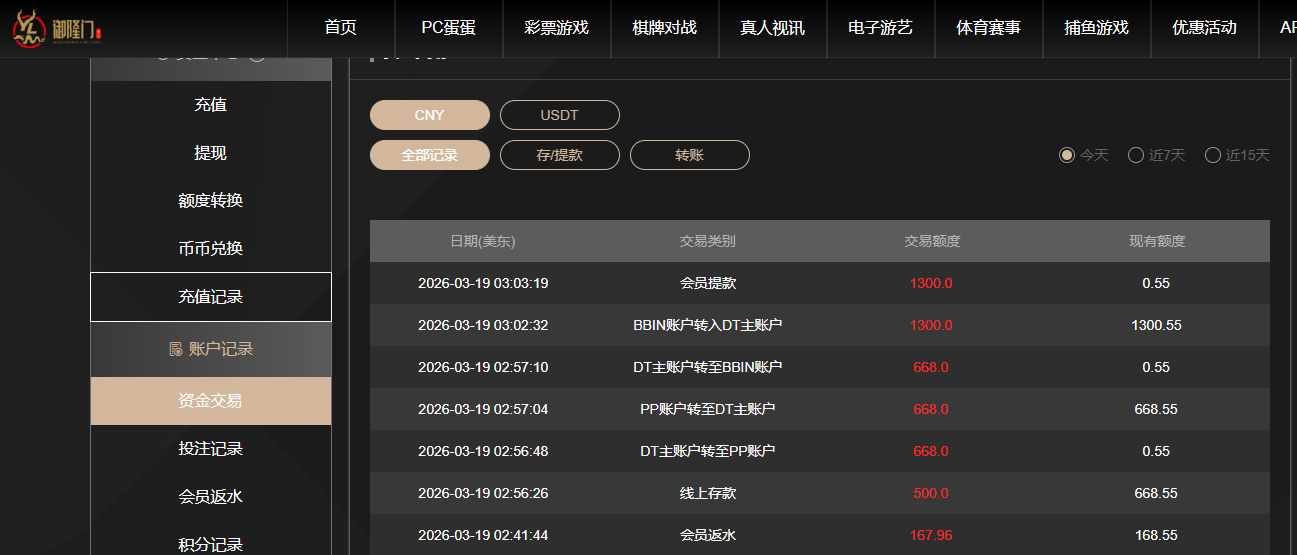Open 充值记录 in the sidebar
The image size is (1297, 555).
[211, 297]
